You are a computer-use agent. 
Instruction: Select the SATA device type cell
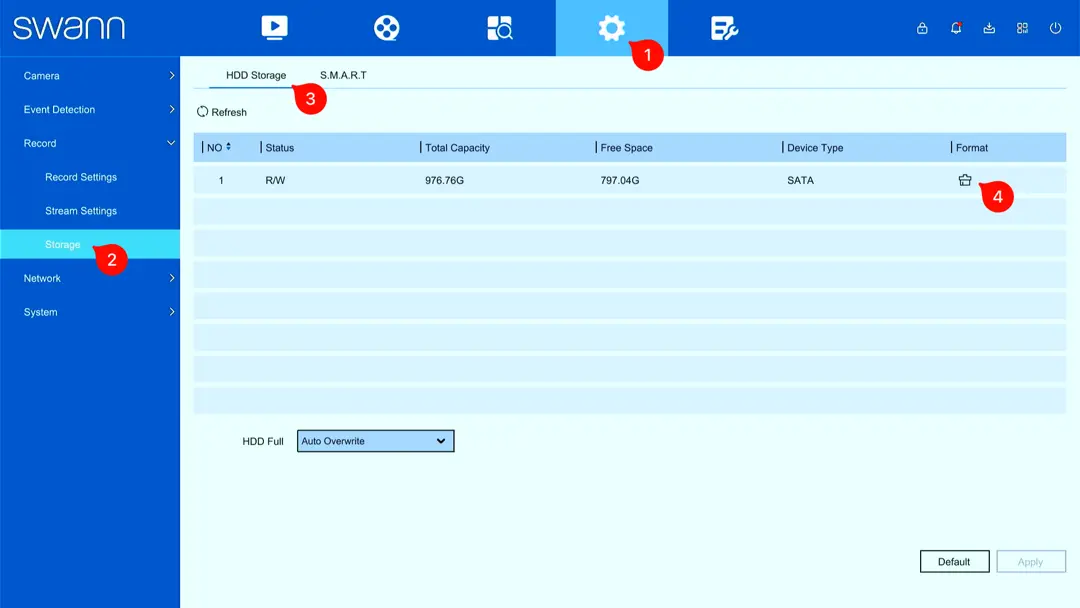coord(800,180)
